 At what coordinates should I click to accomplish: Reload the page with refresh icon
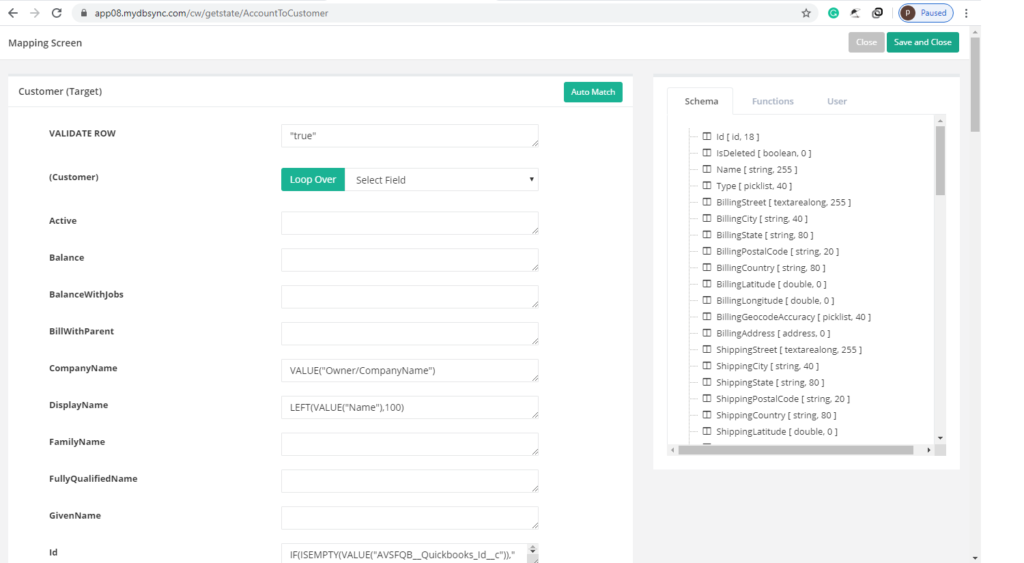tap(57, 13)
